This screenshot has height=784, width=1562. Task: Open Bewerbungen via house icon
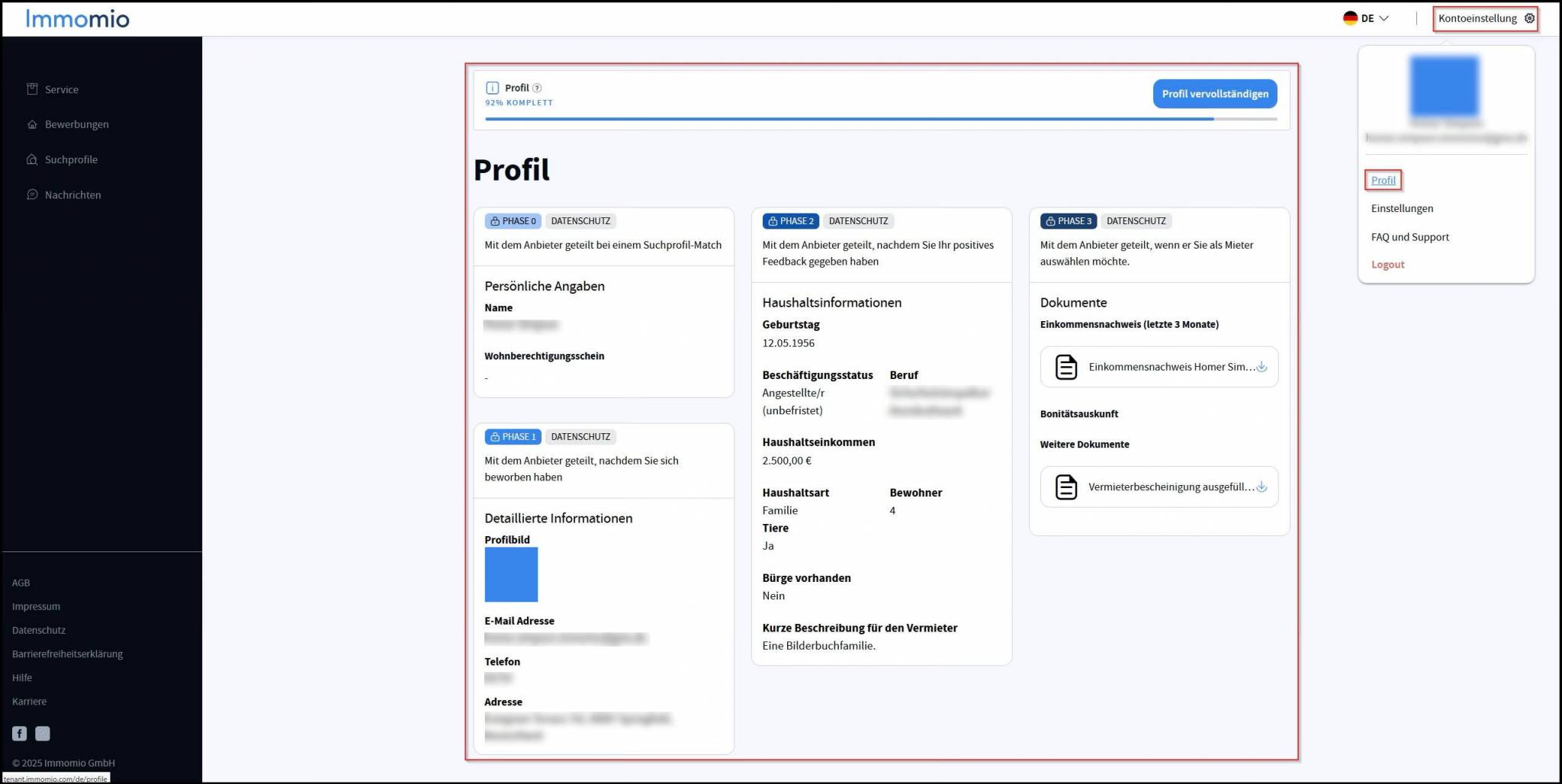[32, 124]
